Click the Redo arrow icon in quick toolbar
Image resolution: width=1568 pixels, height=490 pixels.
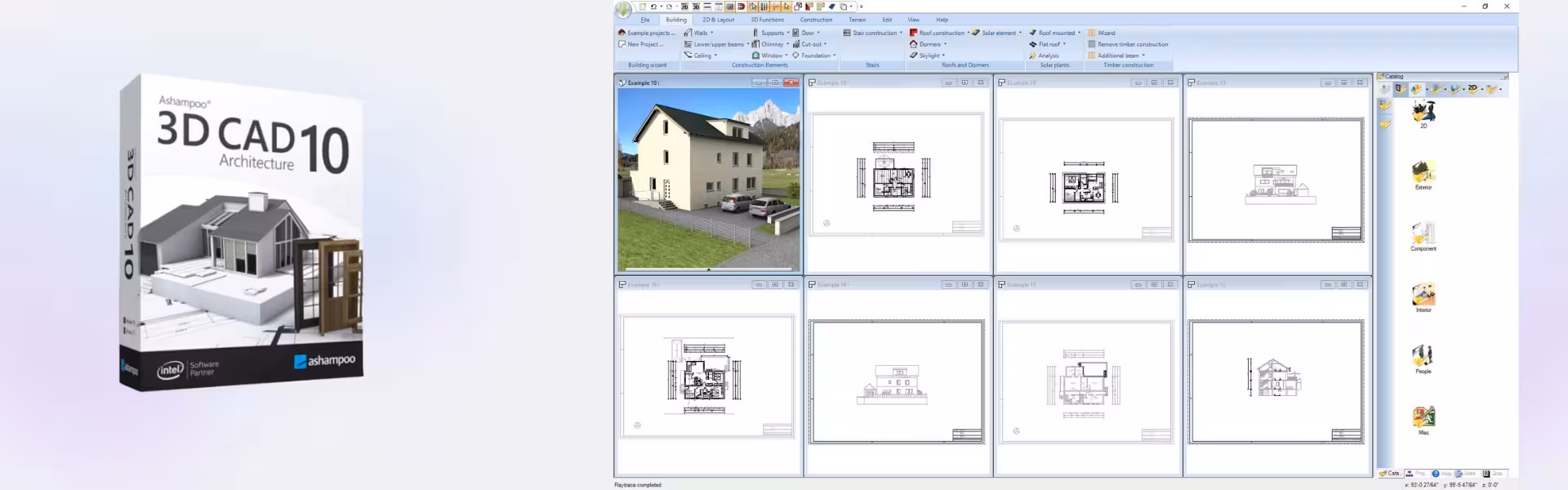coord(669,7)
